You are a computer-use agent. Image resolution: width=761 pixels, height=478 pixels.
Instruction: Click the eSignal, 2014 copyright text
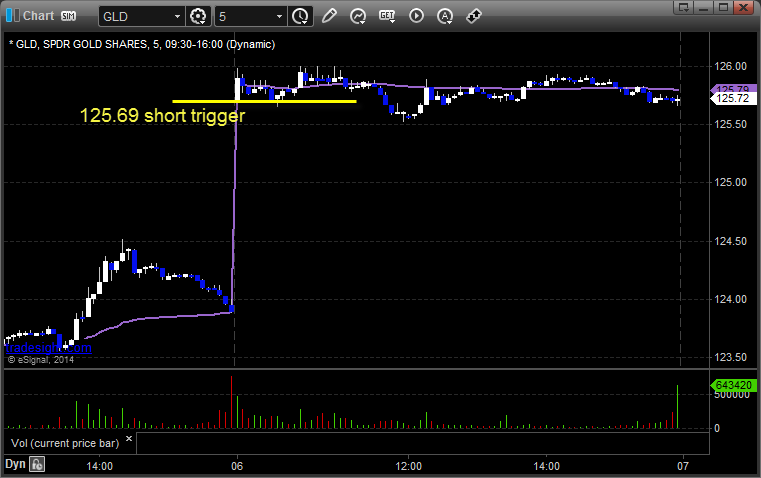pyautogui.click(x=41, y=360)
